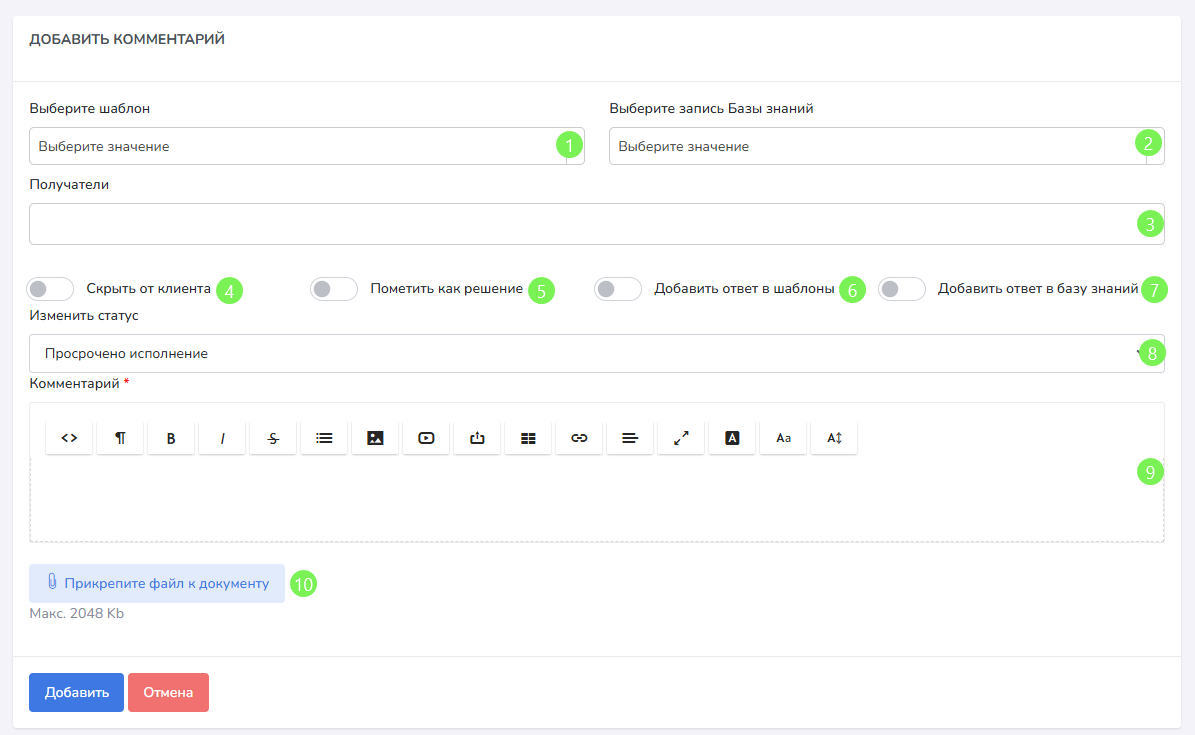
Task: Insert a table in the comment
Action: coord(528,438)
